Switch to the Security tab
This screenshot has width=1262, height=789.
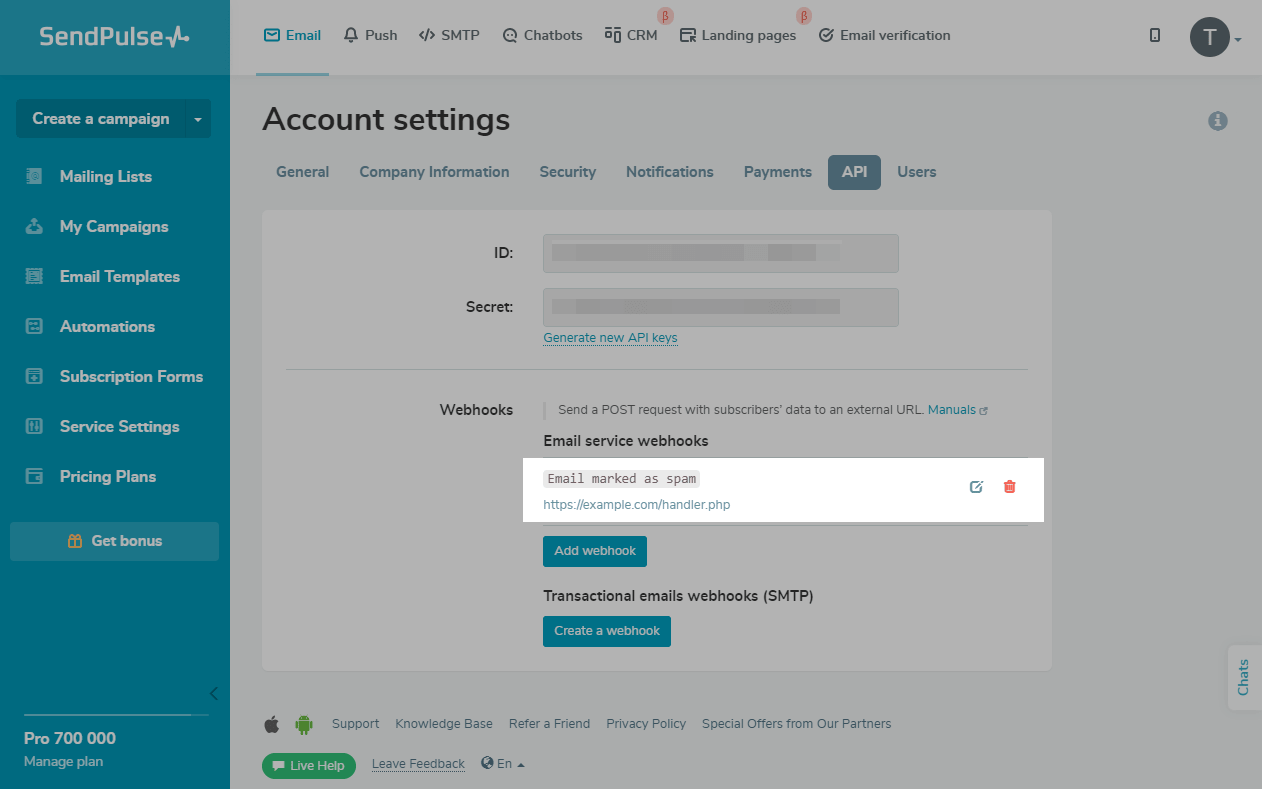567,172
